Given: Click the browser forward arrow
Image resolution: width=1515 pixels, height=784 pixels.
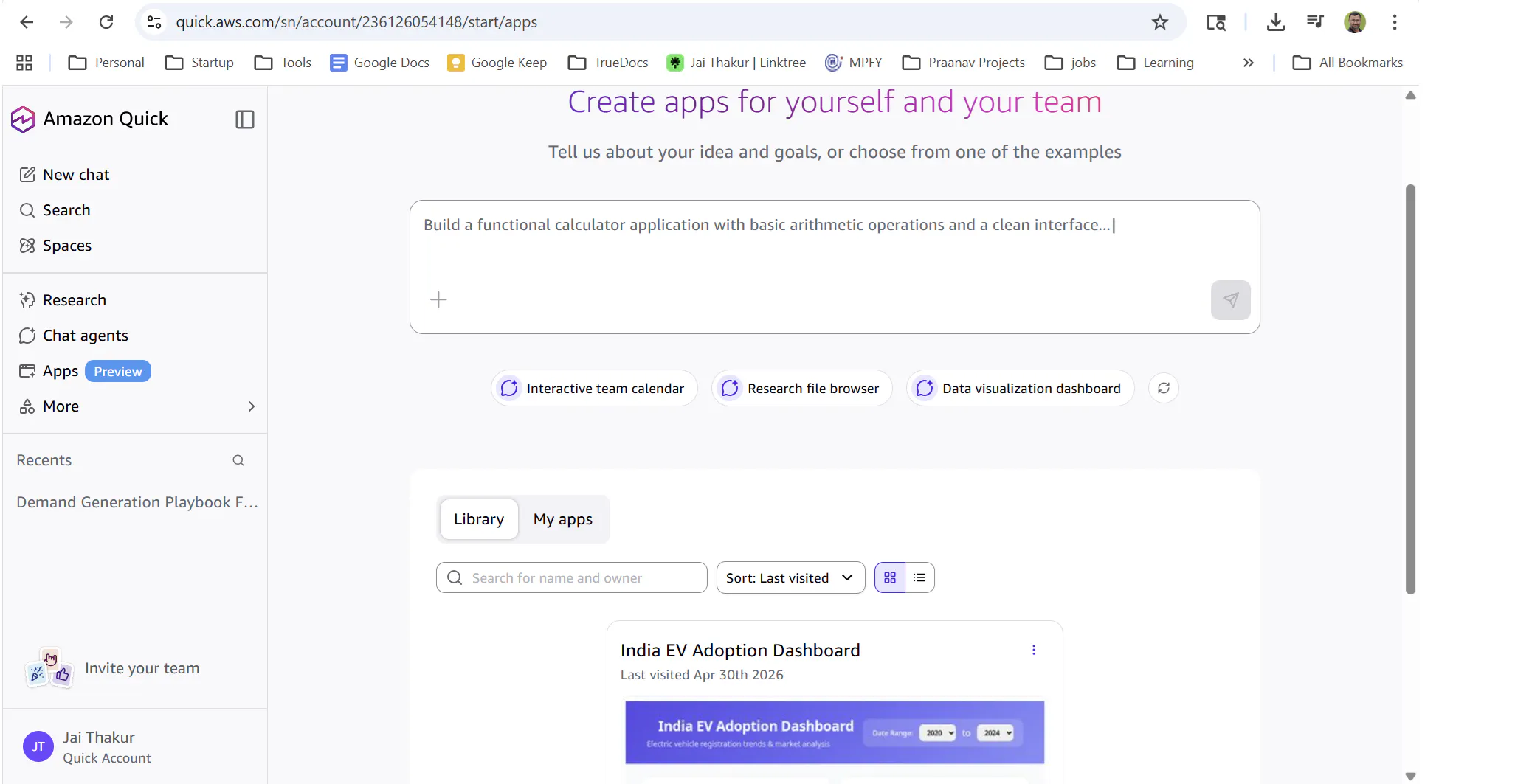Looking at the screenshot, I should click(66, 22).
